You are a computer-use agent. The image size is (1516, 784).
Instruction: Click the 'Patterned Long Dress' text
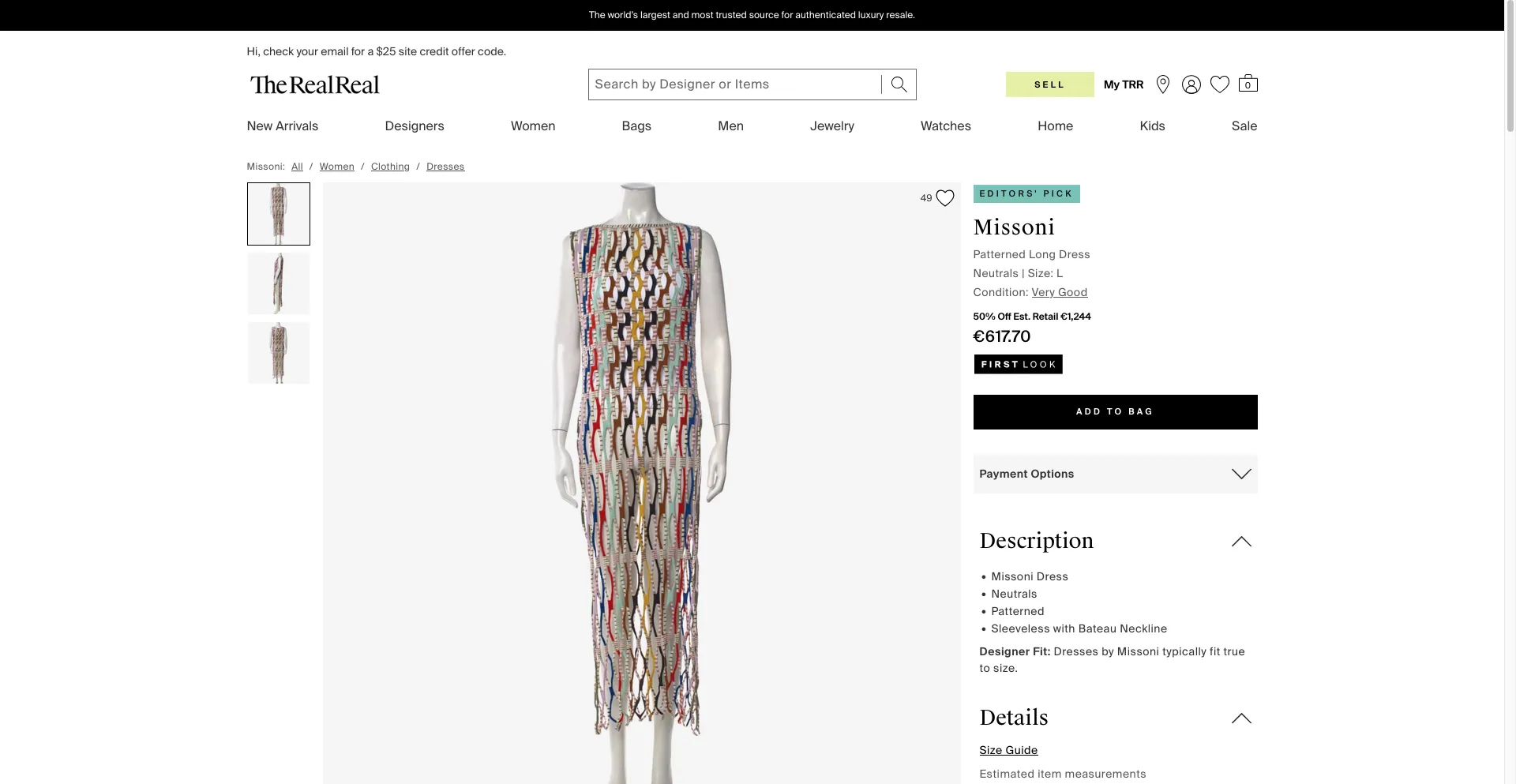(1031, 254)
